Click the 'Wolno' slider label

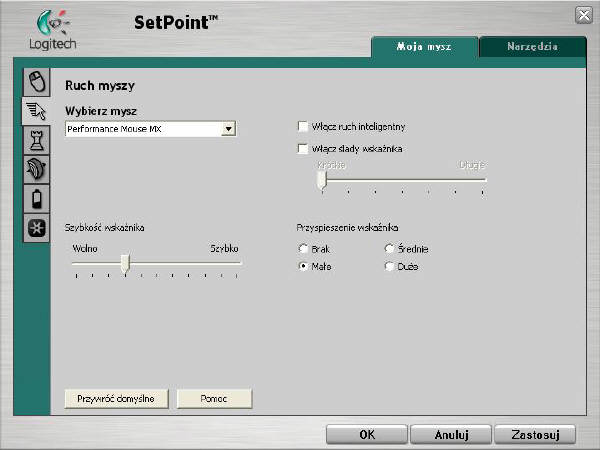point(85,249)
